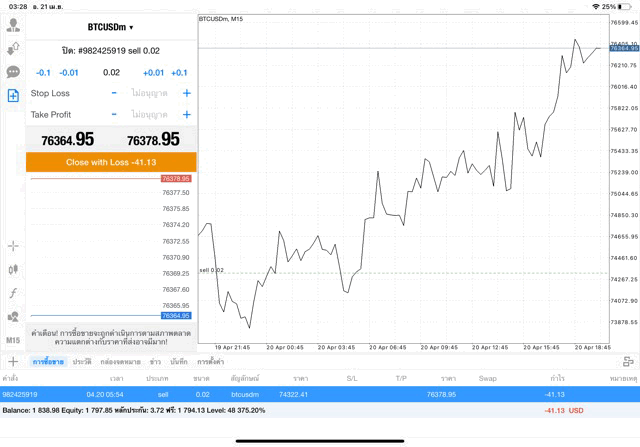Viewport: 640px width, 447px height.
Task: Decrease the Take Profit value with minus
Action: pos(114,115)
